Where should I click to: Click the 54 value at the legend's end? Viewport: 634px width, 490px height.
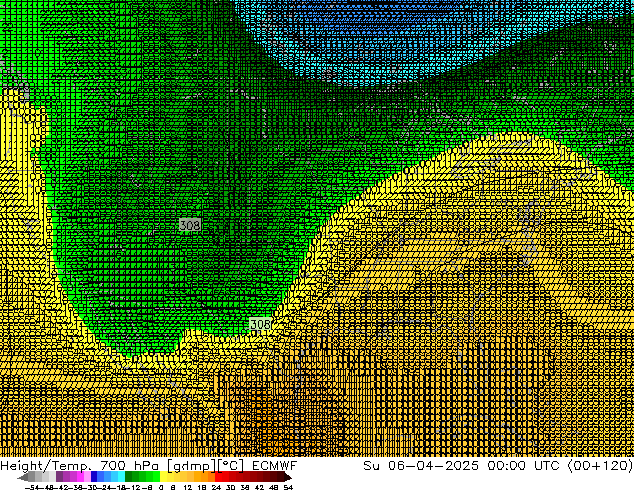pyautogui.click(x=288, y=487)
